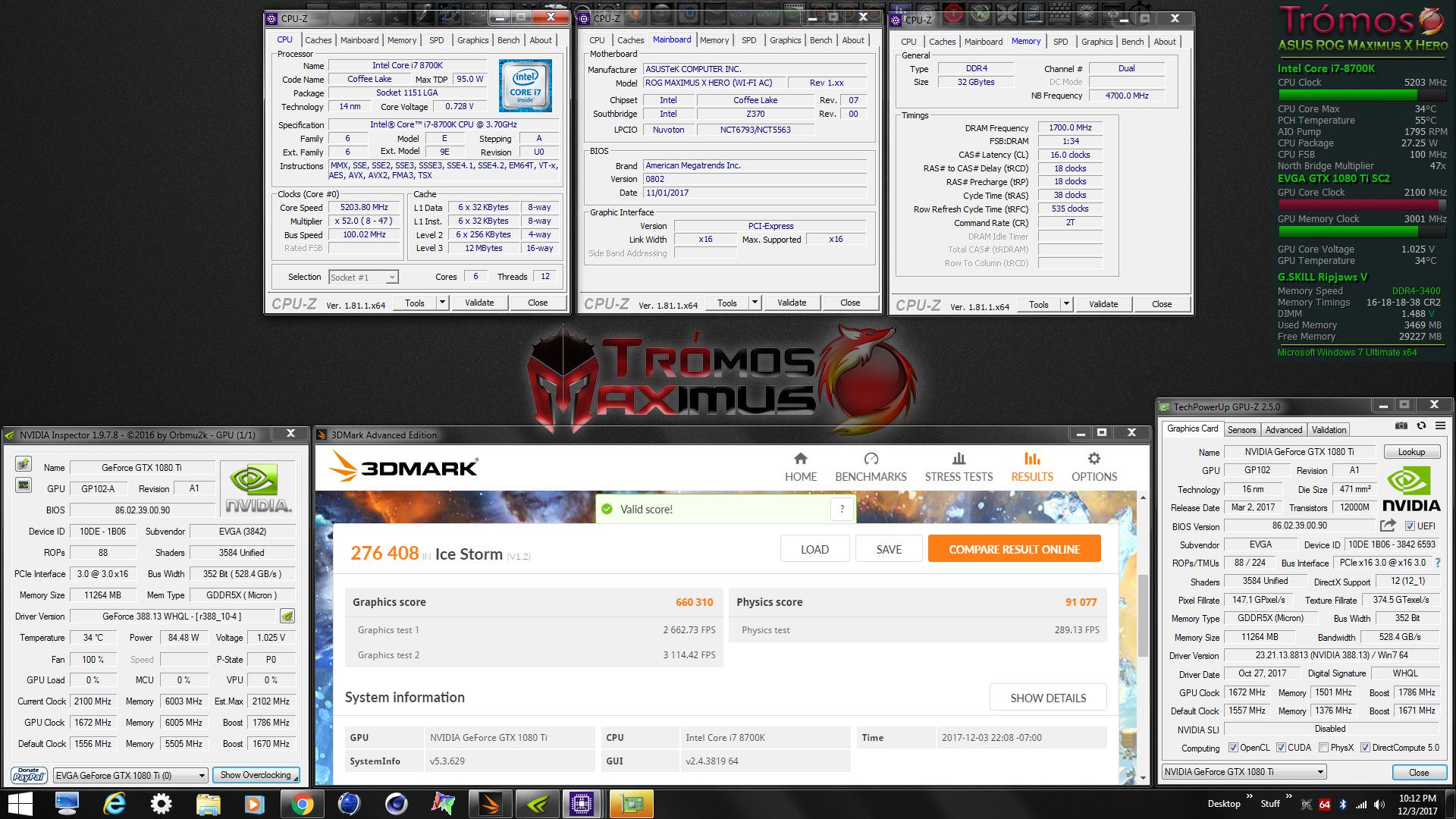
Task: Select RESULTS tab in 3DMark
Action: 1032,467
